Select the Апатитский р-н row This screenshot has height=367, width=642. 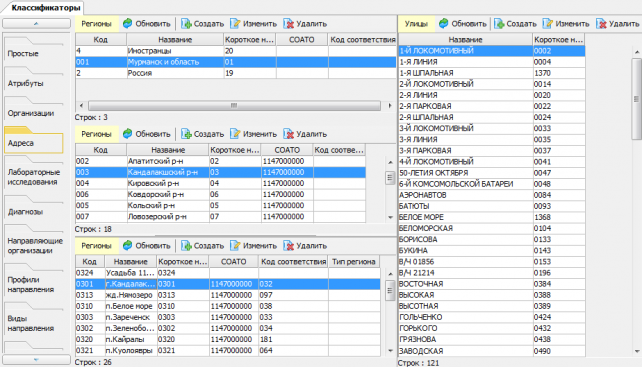point(220,161)
